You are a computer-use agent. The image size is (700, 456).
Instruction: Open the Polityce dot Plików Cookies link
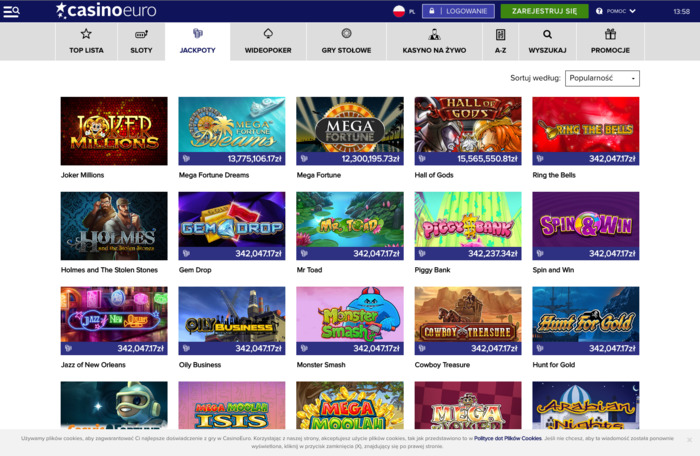click(x=508, y=438)
